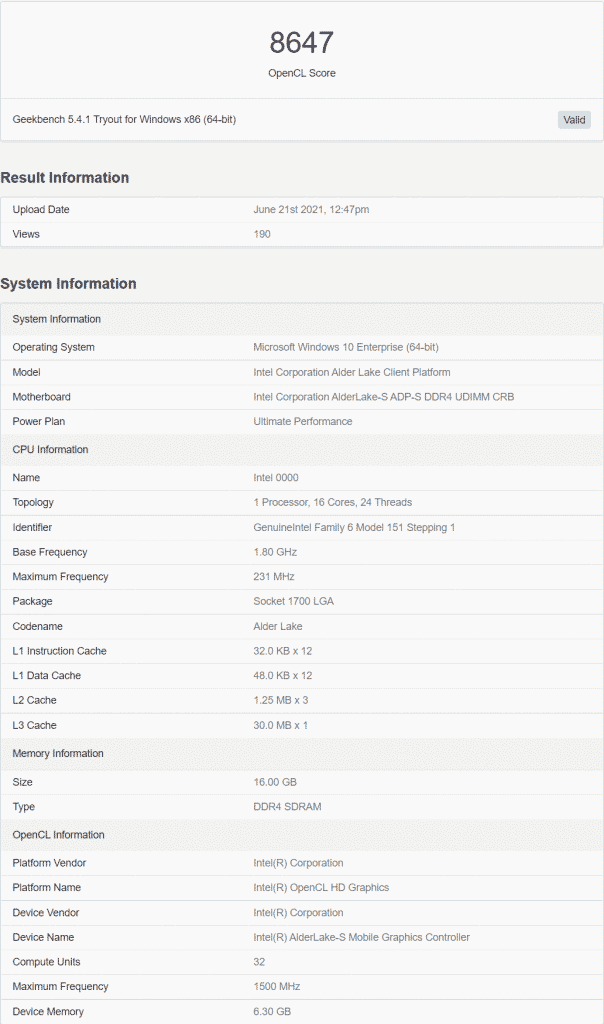Click compute units value '32'
Viewport: 604px width, 1024px height.
pos(259,963)
